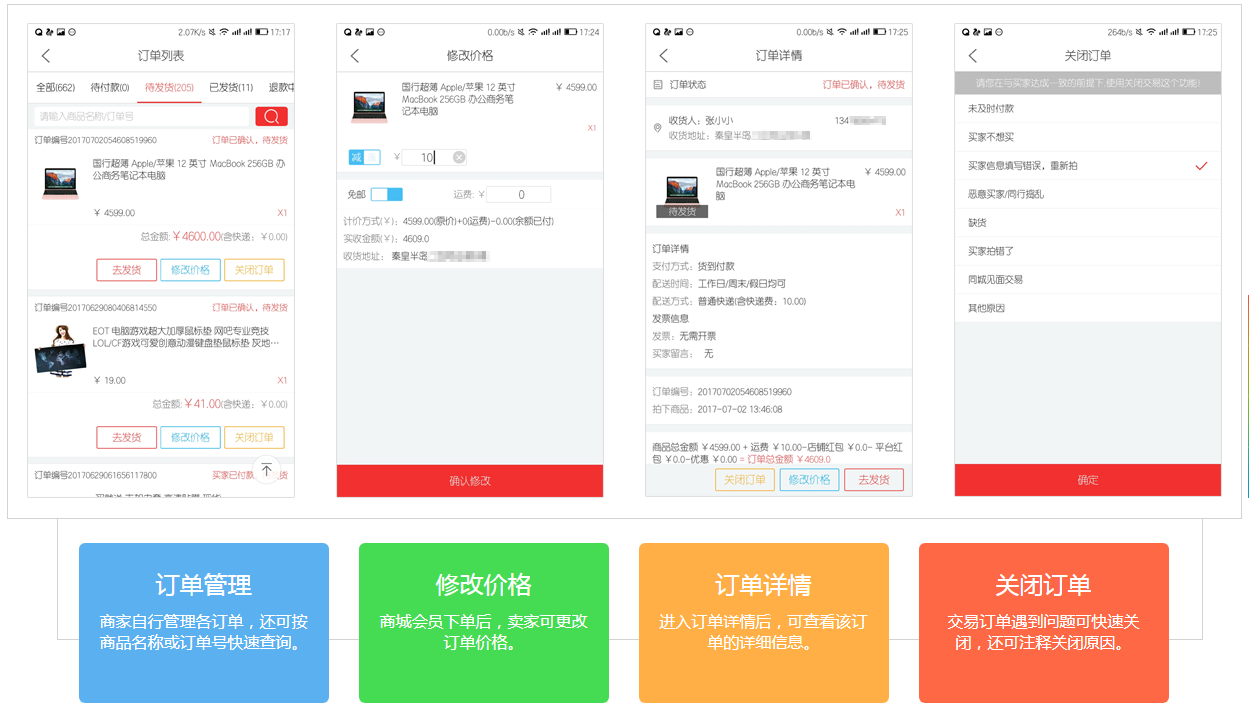
Task: Tap the back arrow on the 订单列表 screen
Action: [47, 56]
